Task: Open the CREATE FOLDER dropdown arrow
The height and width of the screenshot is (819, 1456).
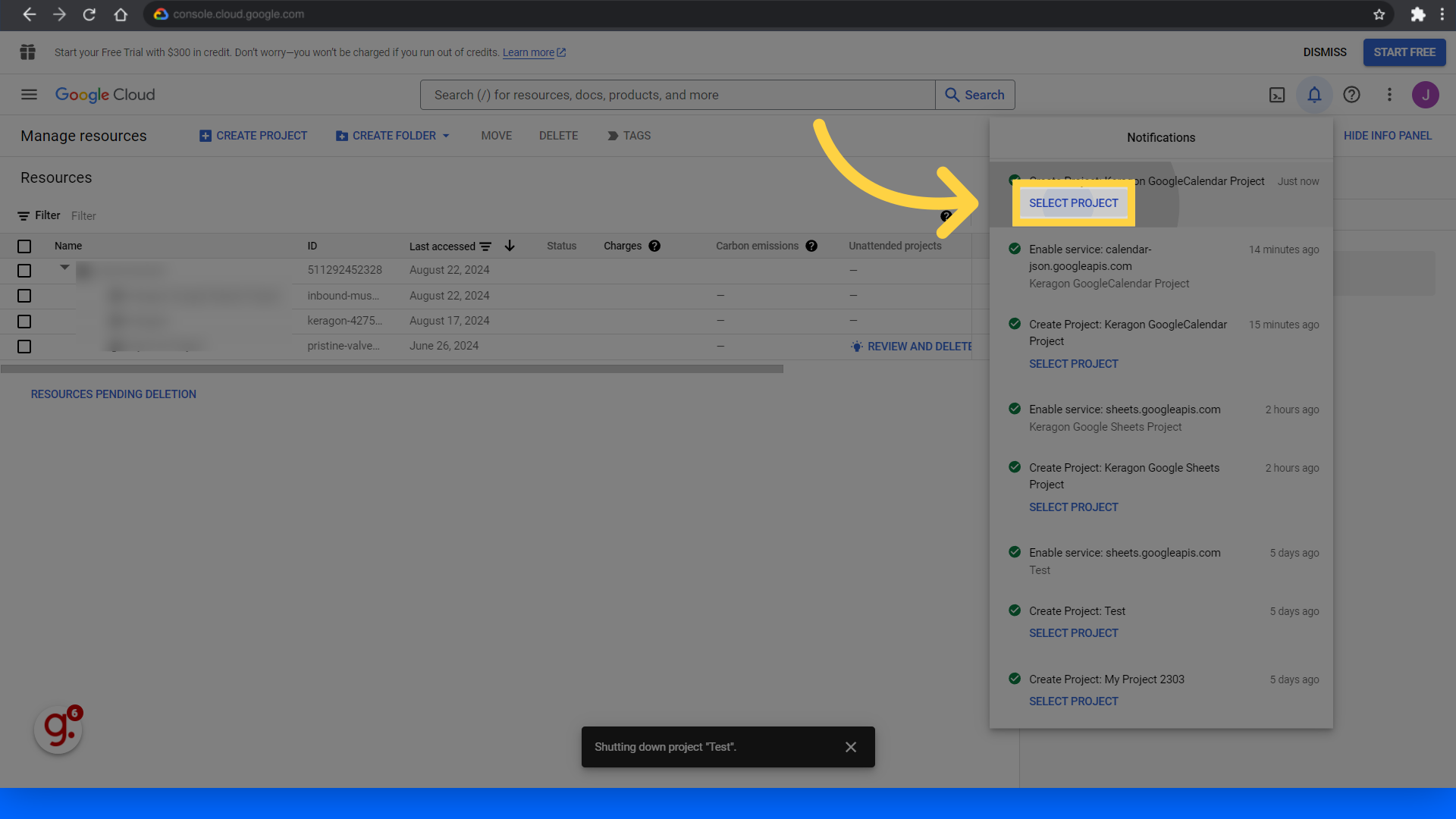Action: coord(446,136)
